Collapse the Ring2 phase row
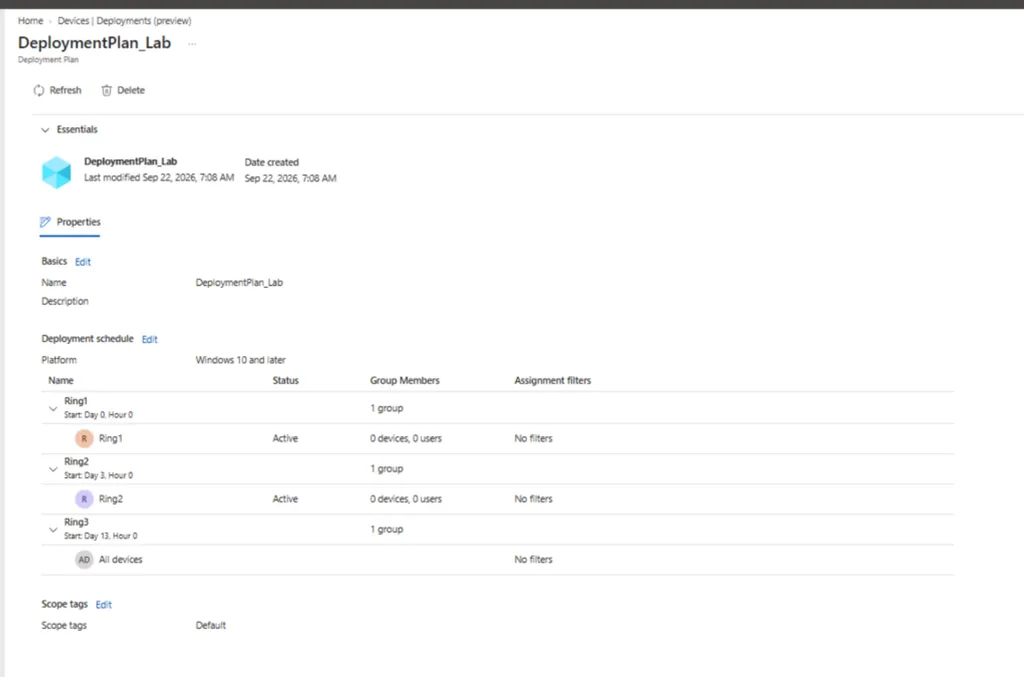The height and width of the screenshot is (677, 1024). point(53,469)
